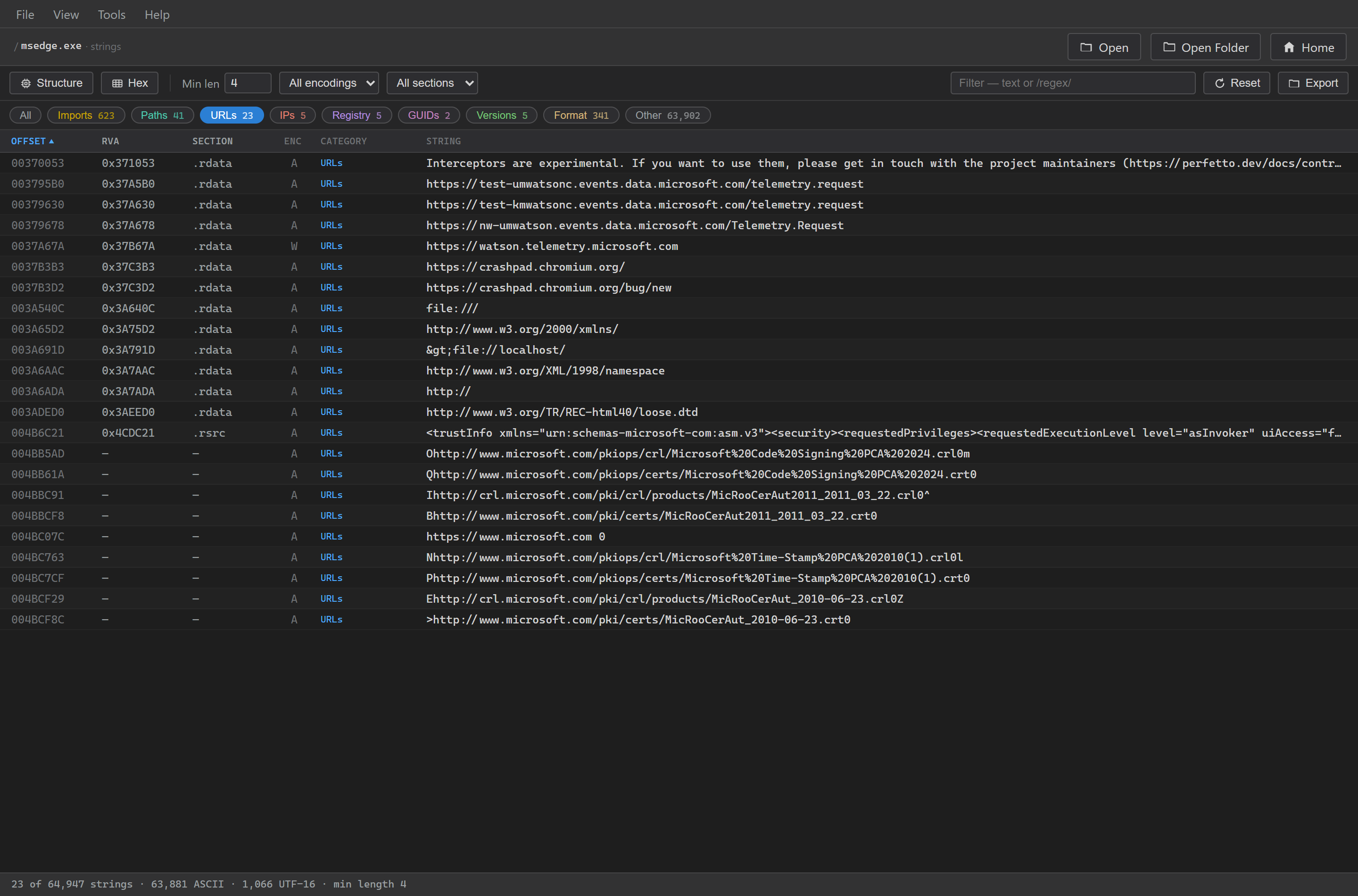1358x896 pixels.
Task: Go to Home
Action: pos(1308,48)
